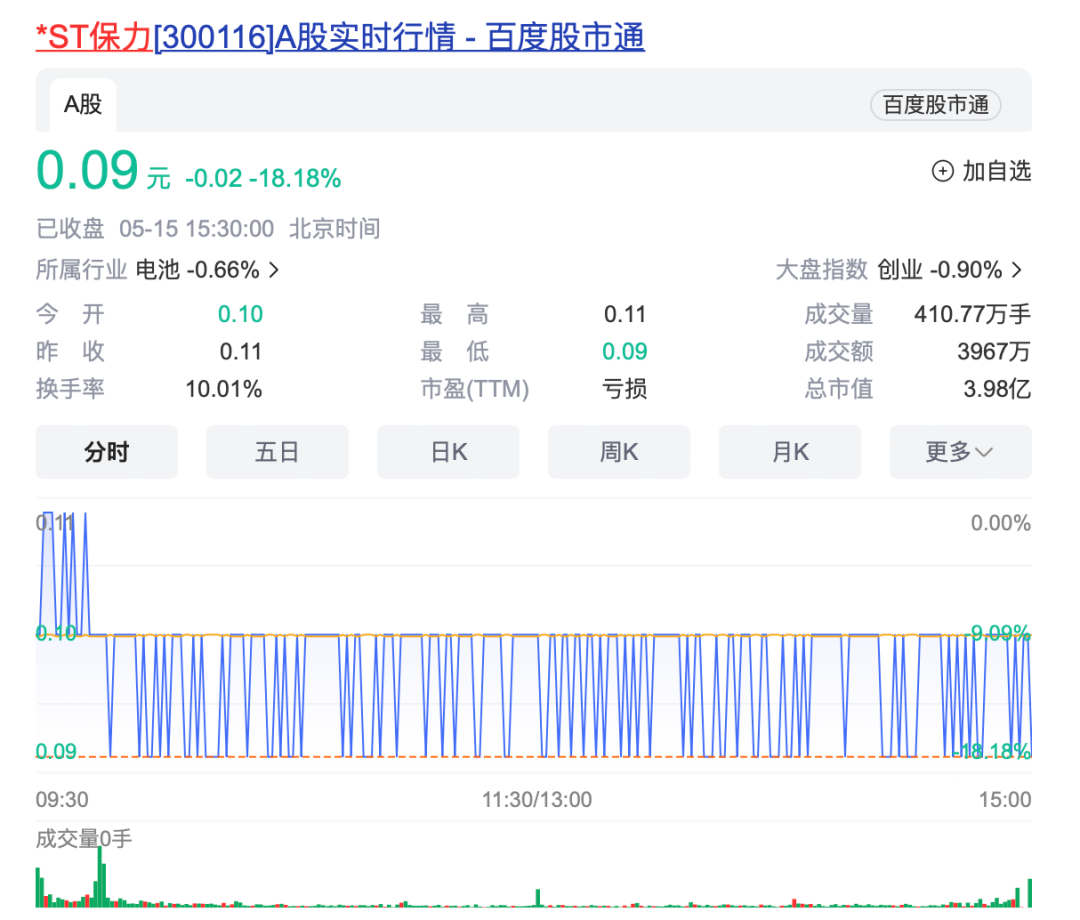
Task: Click the plus icon beside 加自选
Action: point(942,171)
